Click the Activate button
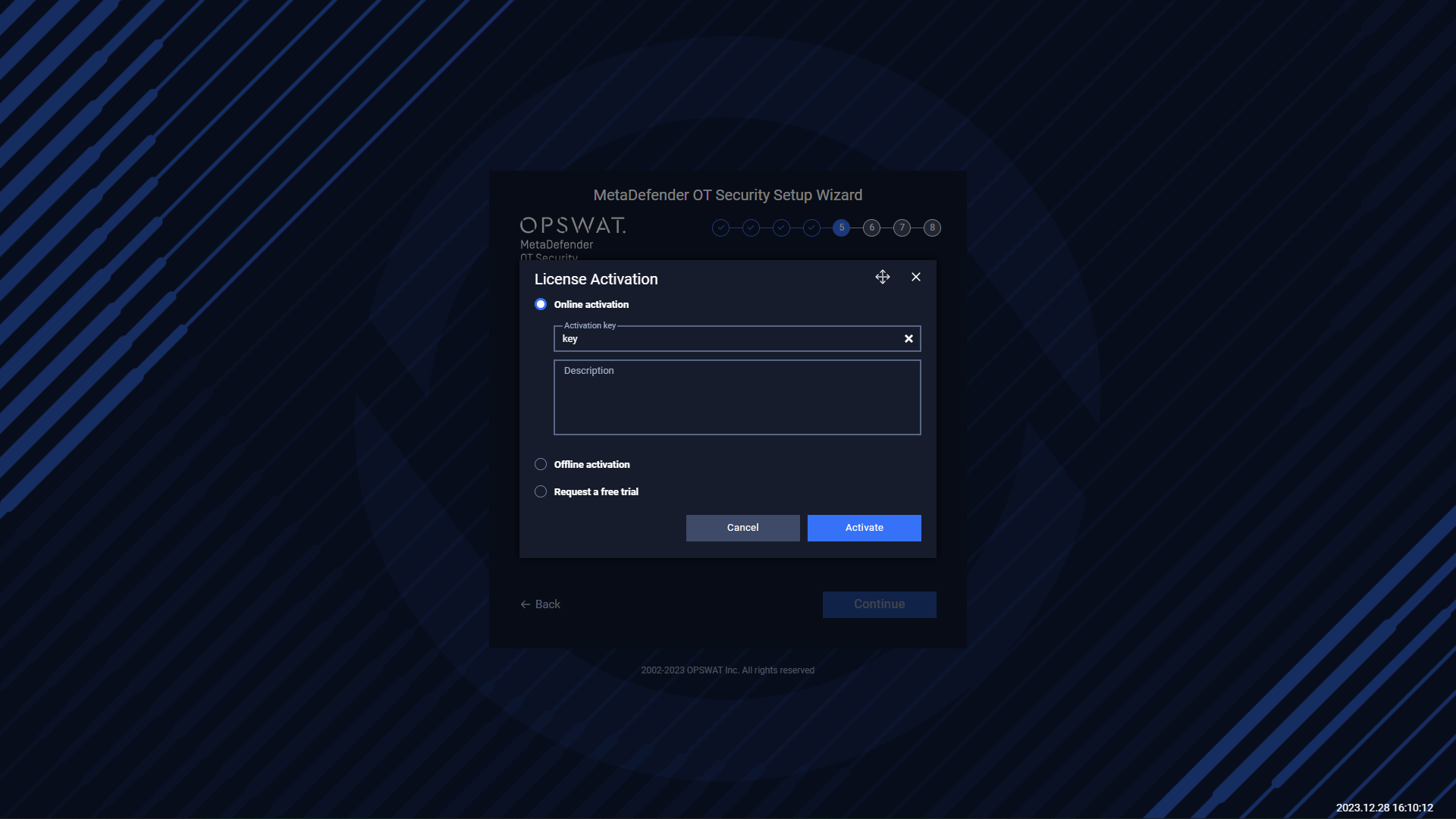Image resolution: width=1456 pixels, height=819 pixels. (x=864, y=528)
